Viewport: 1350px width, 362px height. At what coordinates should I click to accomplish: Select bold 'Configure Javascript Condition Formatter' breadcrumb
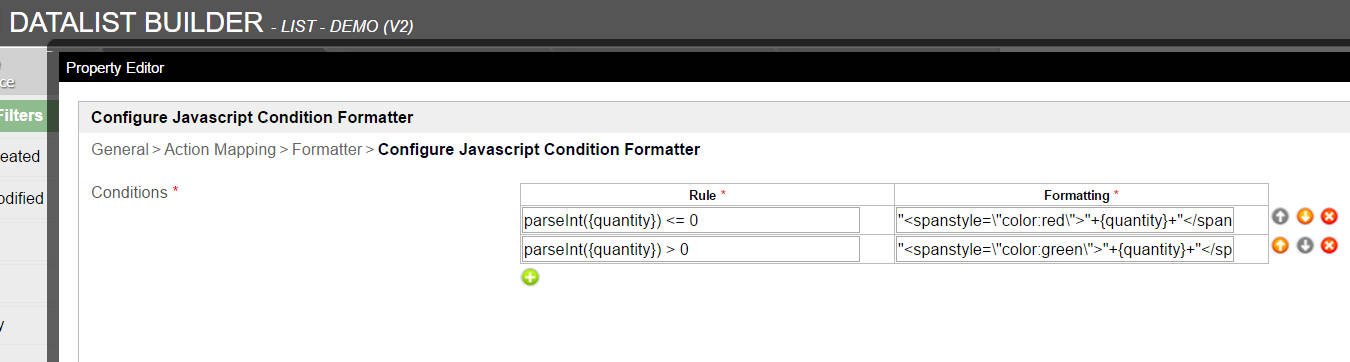(539, 149)
